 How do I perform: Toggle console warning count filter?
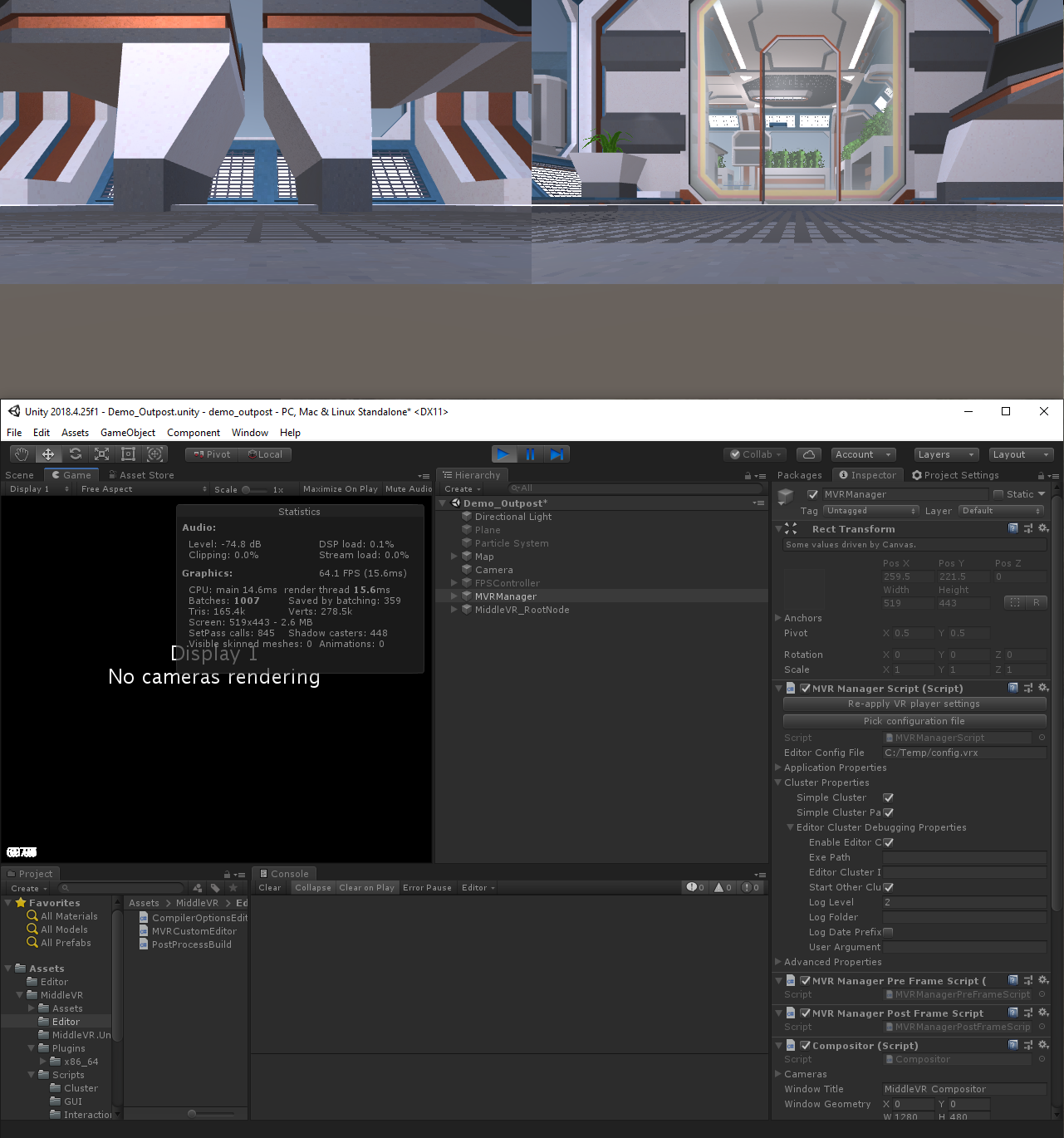click(x=723, y=887)
